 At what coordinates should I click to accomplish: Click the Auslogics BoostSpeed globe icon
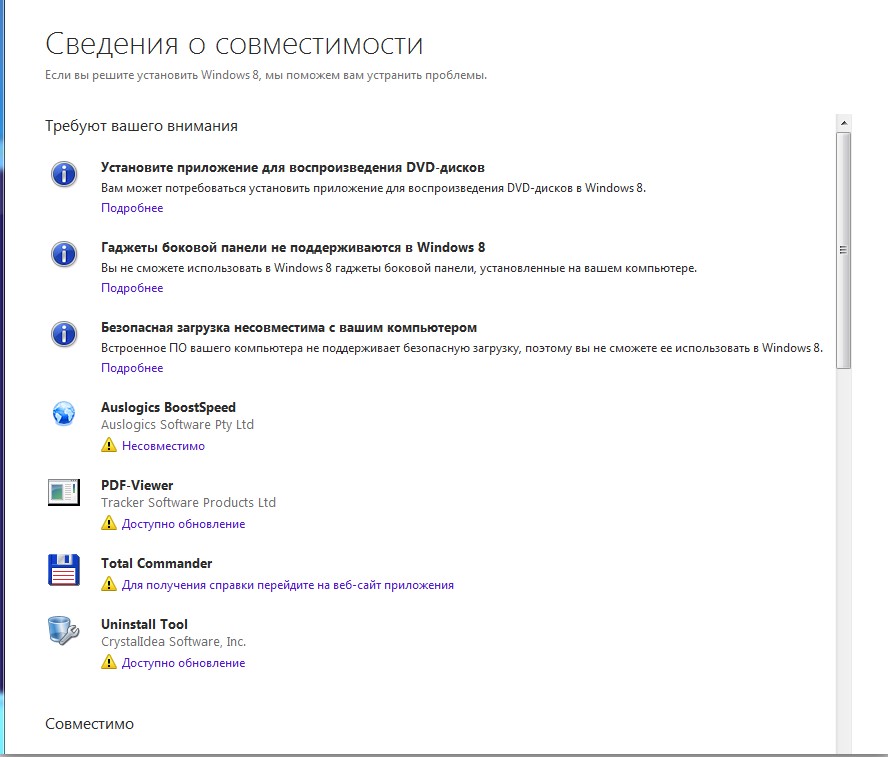(x=64, y=413)
